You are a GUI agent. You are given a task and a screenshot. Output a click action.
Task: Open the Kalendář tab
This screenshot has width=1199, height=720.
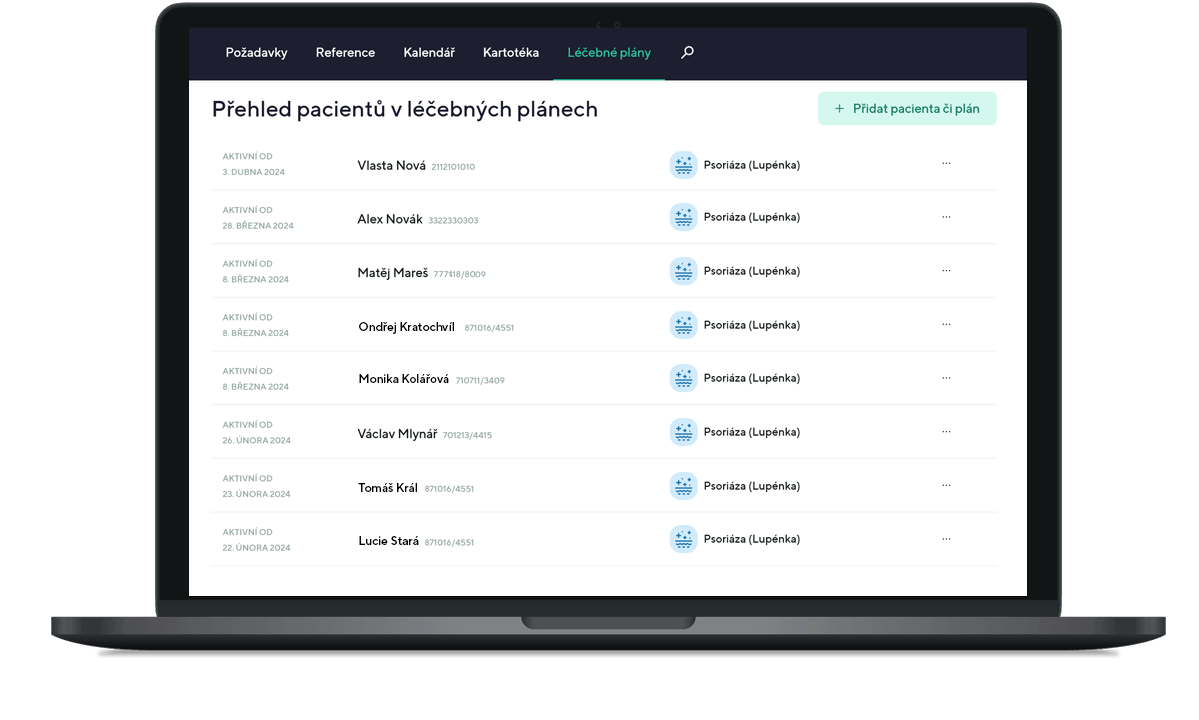(429, 53)
